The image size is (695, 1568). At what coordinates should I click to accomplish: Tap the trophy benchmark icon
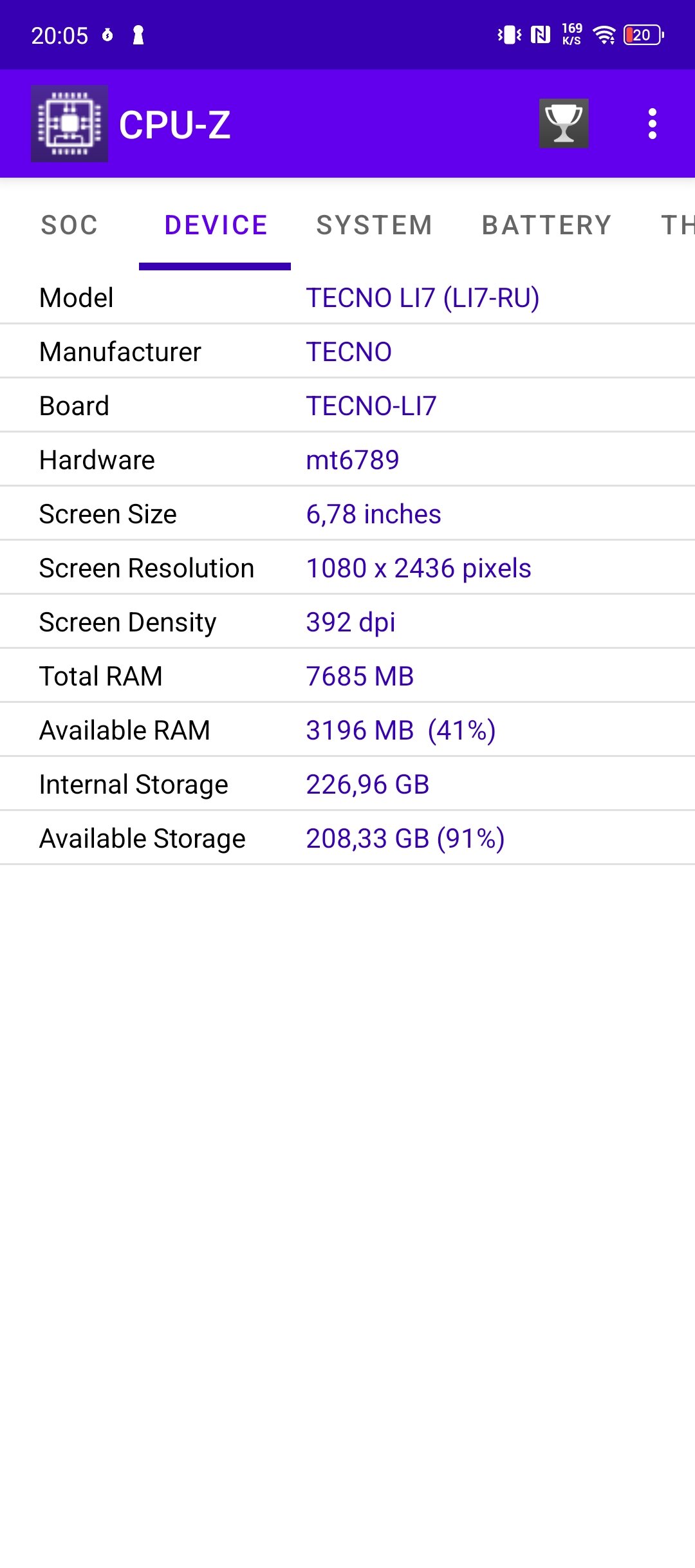pos(564,124)
